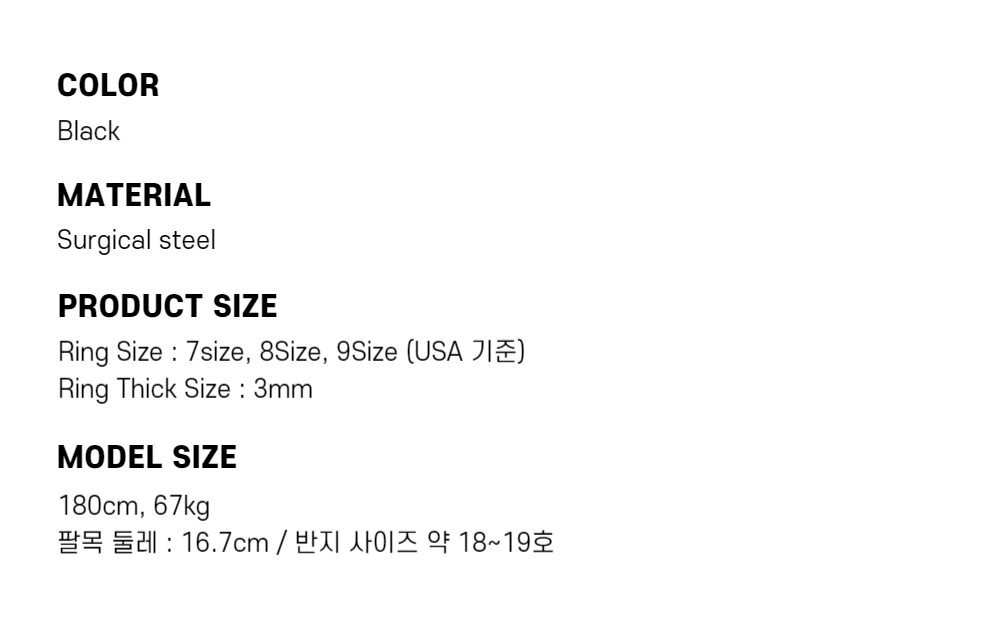Screen dimensions: 1000x625
Task: Click the MODEL SIZE heading
Action: (x=147, y=457)
